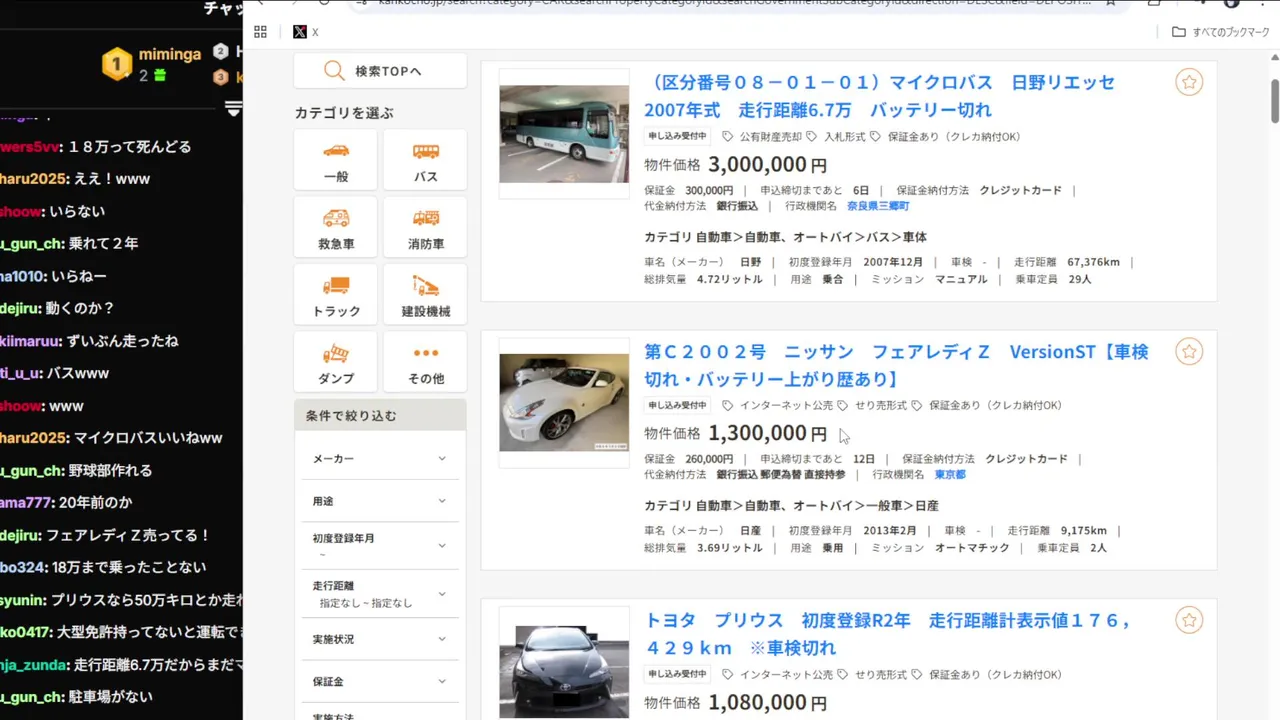1280x720 pixels.
Task: Click chat message 野球部作れる
Action: coord(112,470)
